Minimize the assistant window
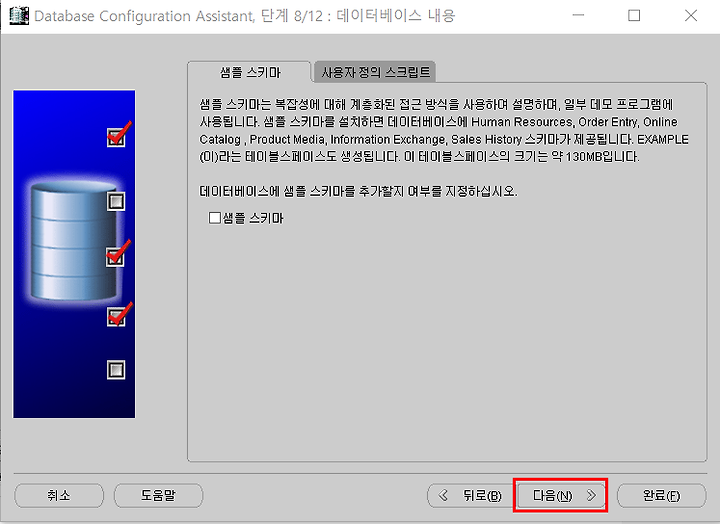This screenshot has height=524, width=720. (x=578, y=16)
